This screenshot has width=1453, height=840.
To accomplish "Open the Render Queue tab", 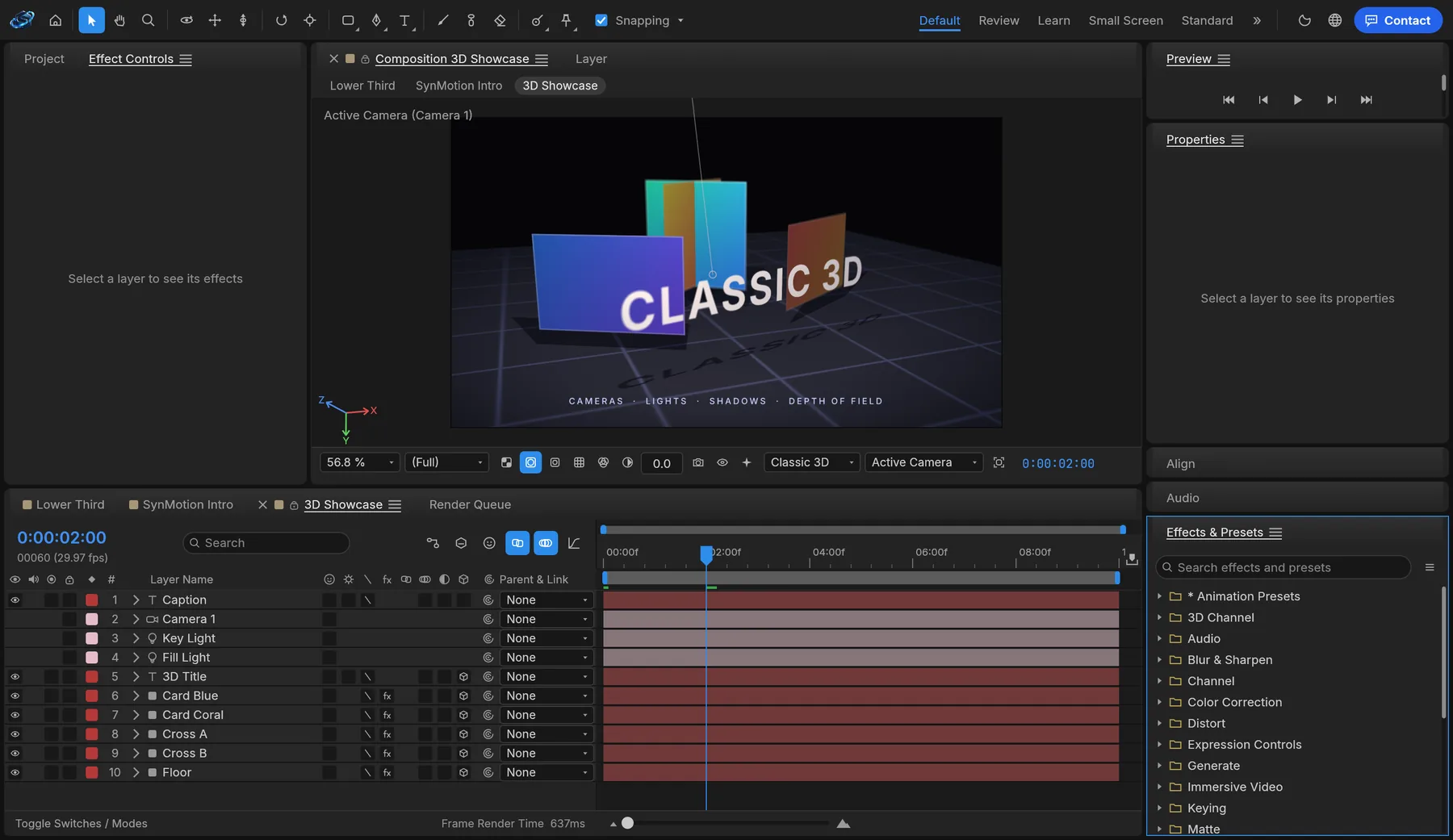I will (470, 505).
